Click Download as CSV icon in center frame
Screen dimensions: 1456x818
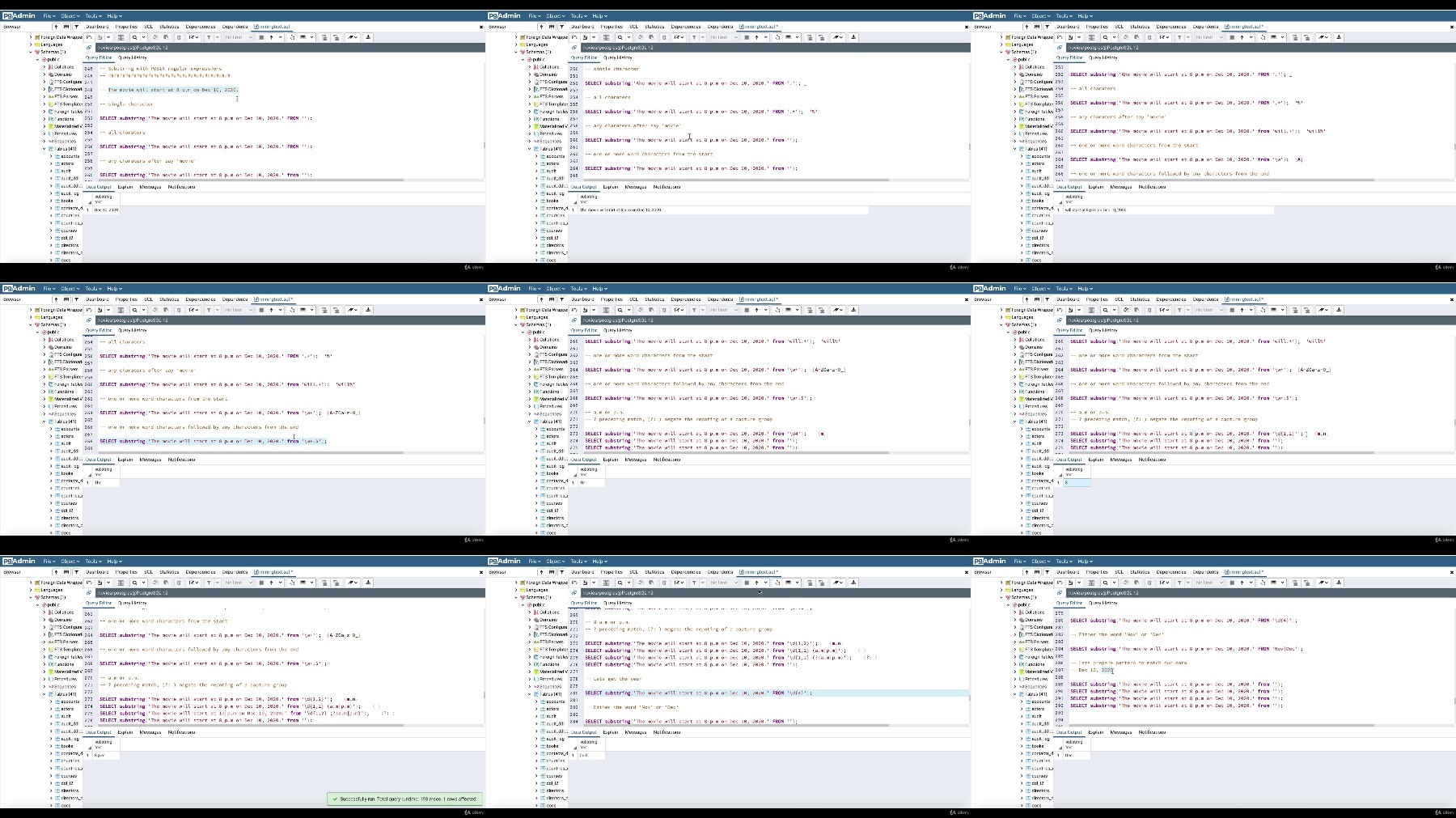[x=853, y=310]
